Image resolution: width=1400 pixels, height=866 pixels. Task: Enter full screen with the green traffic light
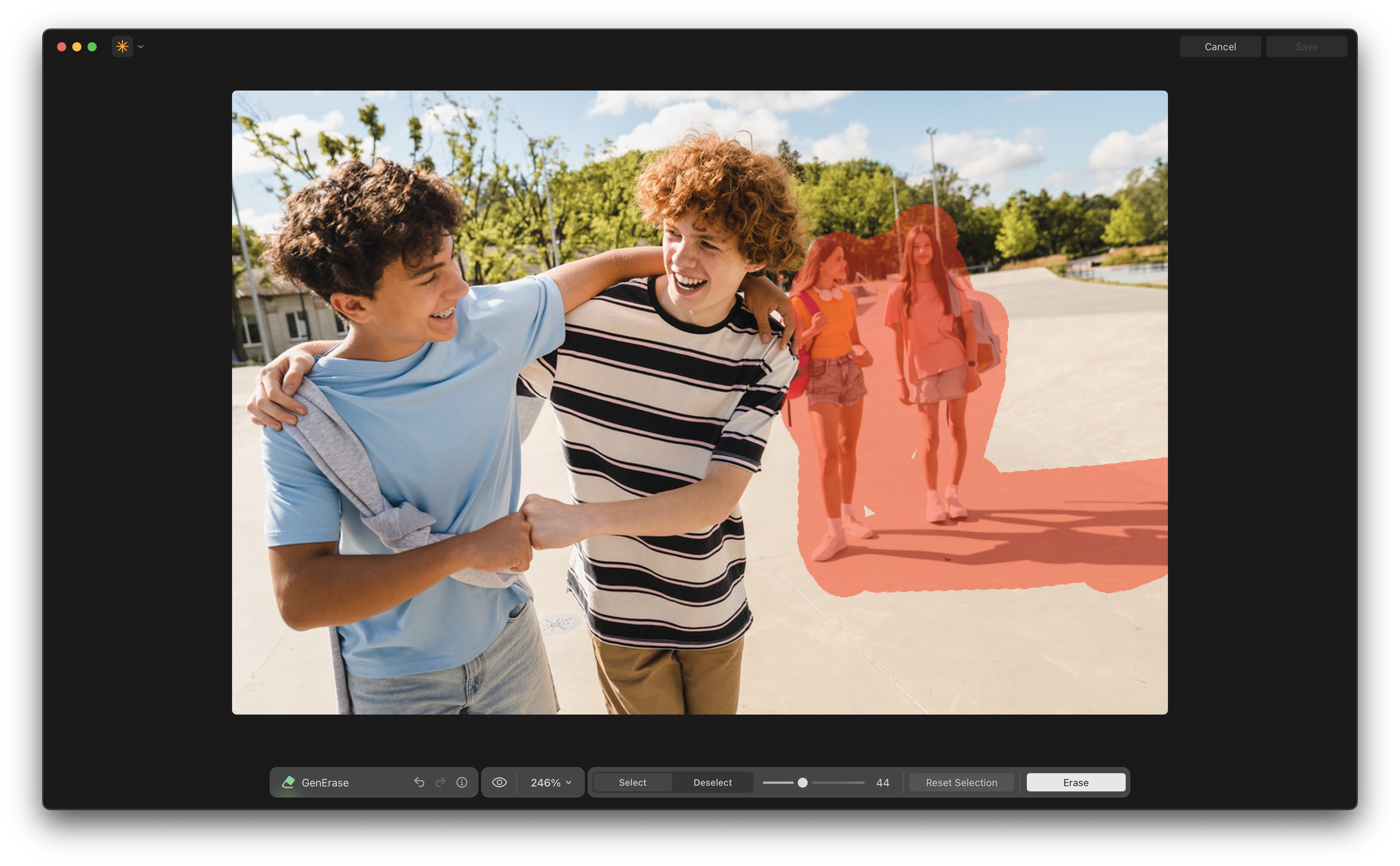pyautogui.click(x=92, y=46)
